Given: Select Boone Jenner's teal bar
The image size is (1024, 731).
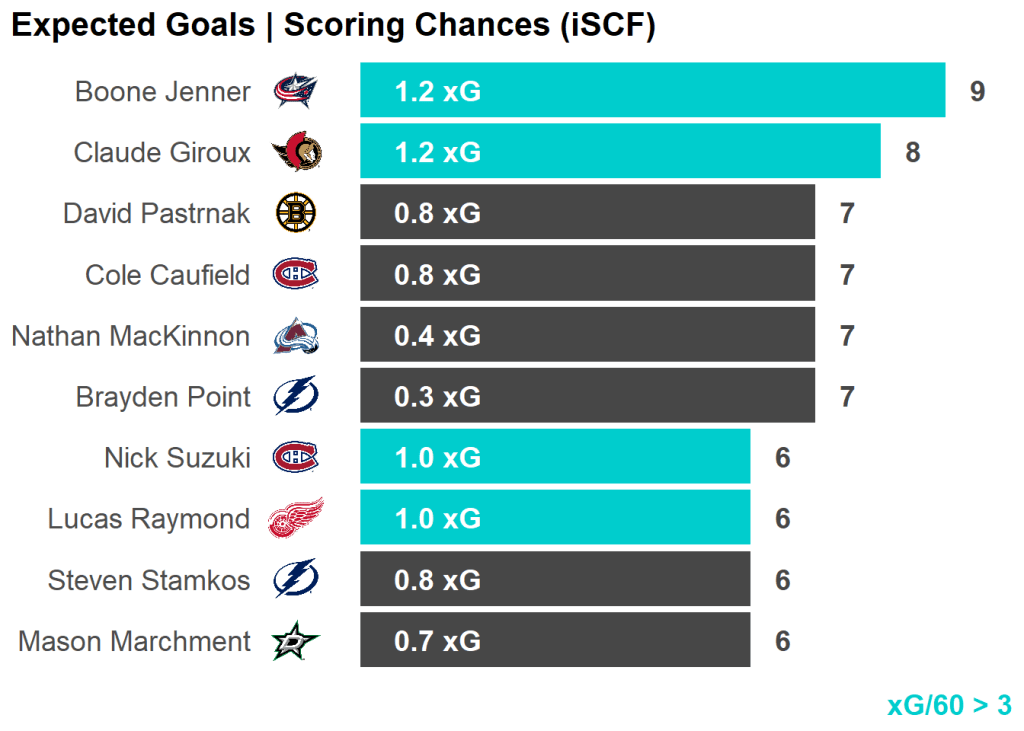Looking at the screenshot, I should (x=652, y=91).
